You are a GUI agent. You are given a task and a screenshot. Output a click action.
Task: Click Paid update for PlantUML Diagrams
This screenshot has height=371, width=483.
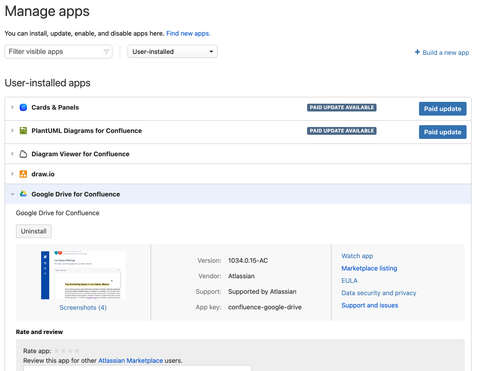[x=442, y=132]
